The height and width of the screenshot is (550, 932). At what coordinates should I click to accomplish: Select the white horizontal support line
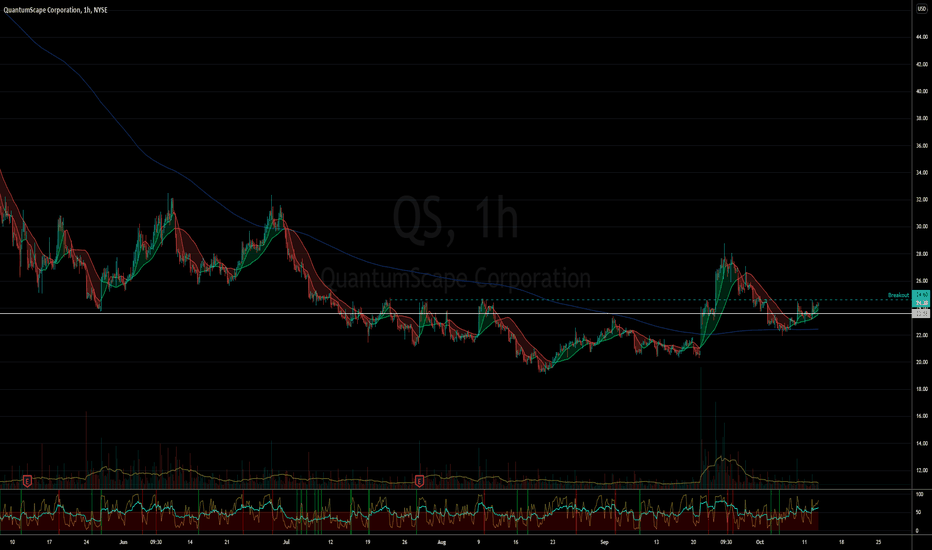(x=455, y=313)
